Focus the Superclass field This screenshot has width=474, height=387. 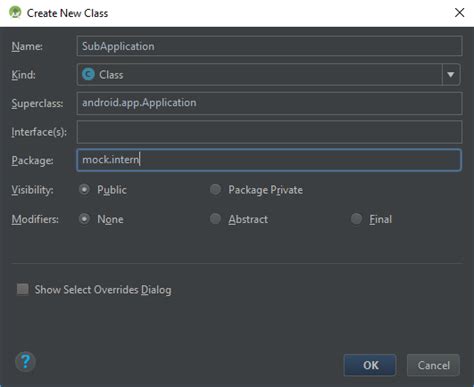point(269,103)
